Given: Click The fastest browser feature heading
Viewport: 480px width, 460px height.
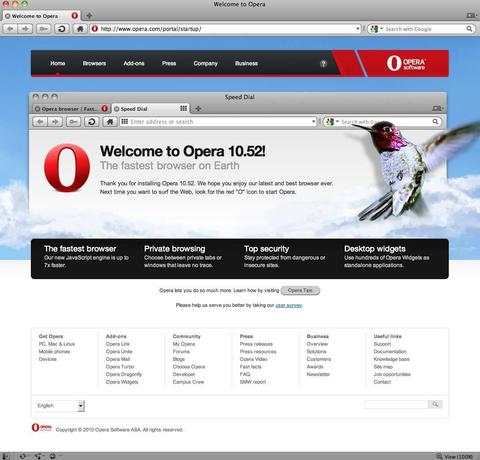Looking at the screenshot, I should (80, 249).
